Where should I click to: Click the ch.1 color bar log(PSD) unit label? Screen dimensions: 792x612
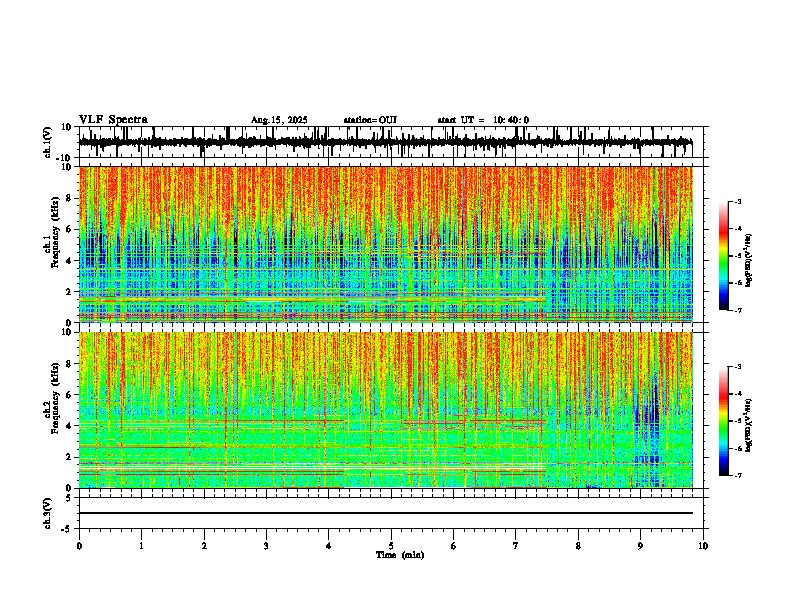[x=749, y=260]
